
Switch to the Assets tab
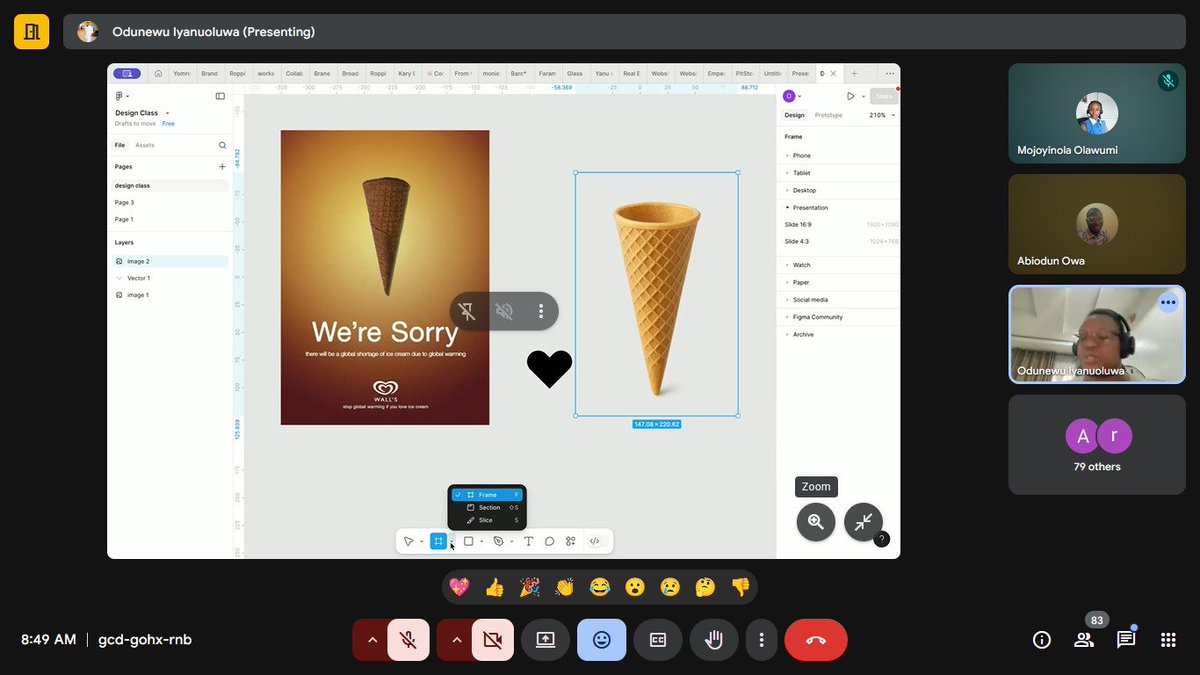tap(145, 145)
